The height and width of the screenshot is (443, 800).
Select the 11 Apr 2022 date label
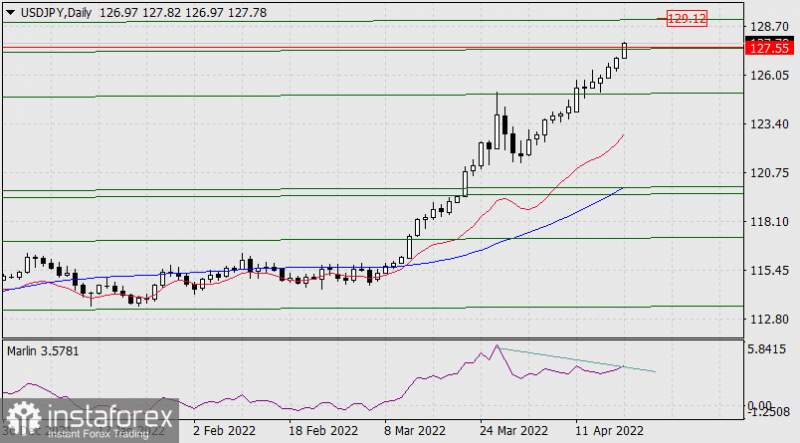(609, 430)
